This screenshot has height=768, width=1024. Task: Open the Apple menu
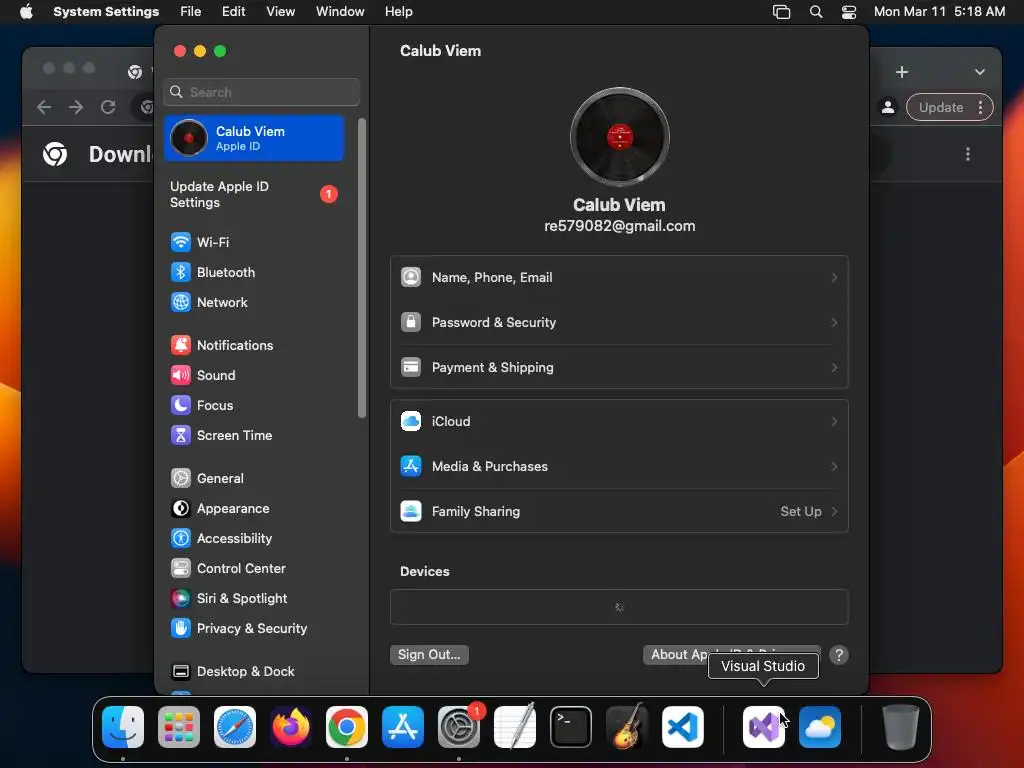click(26, 12)
